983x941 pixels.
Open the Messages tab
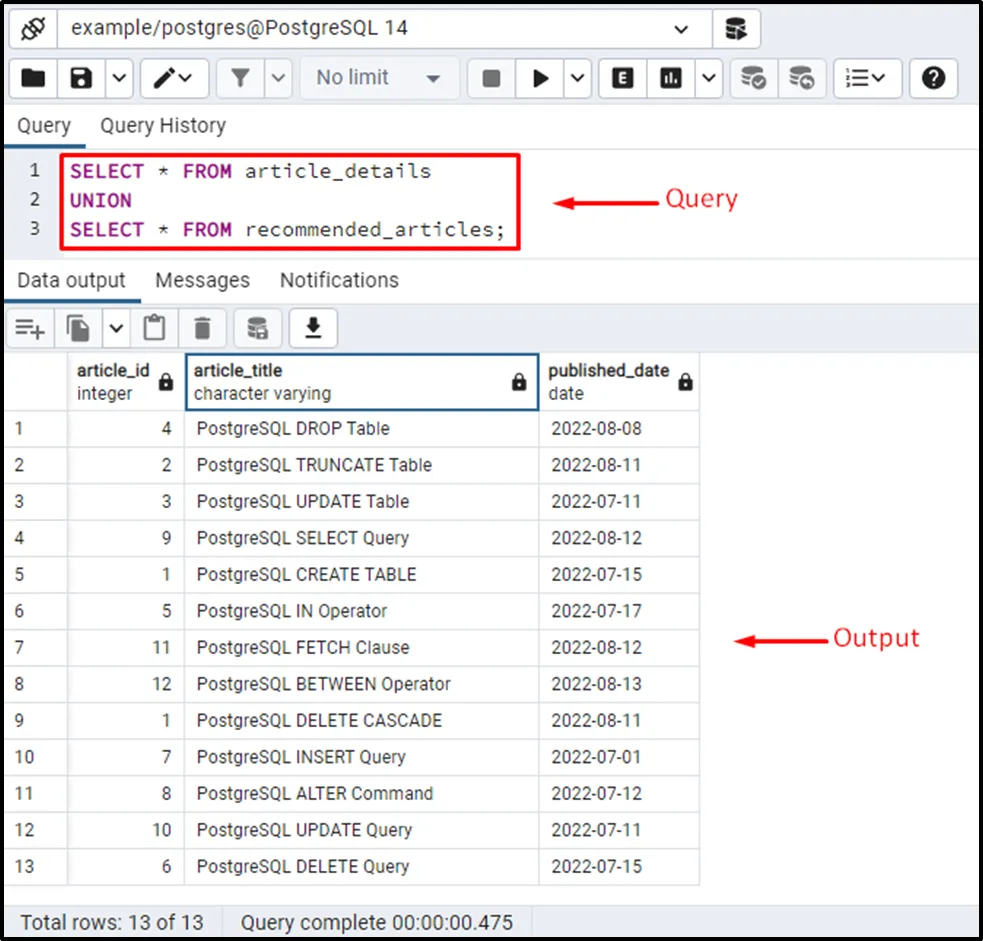click(x=202, y=280)
